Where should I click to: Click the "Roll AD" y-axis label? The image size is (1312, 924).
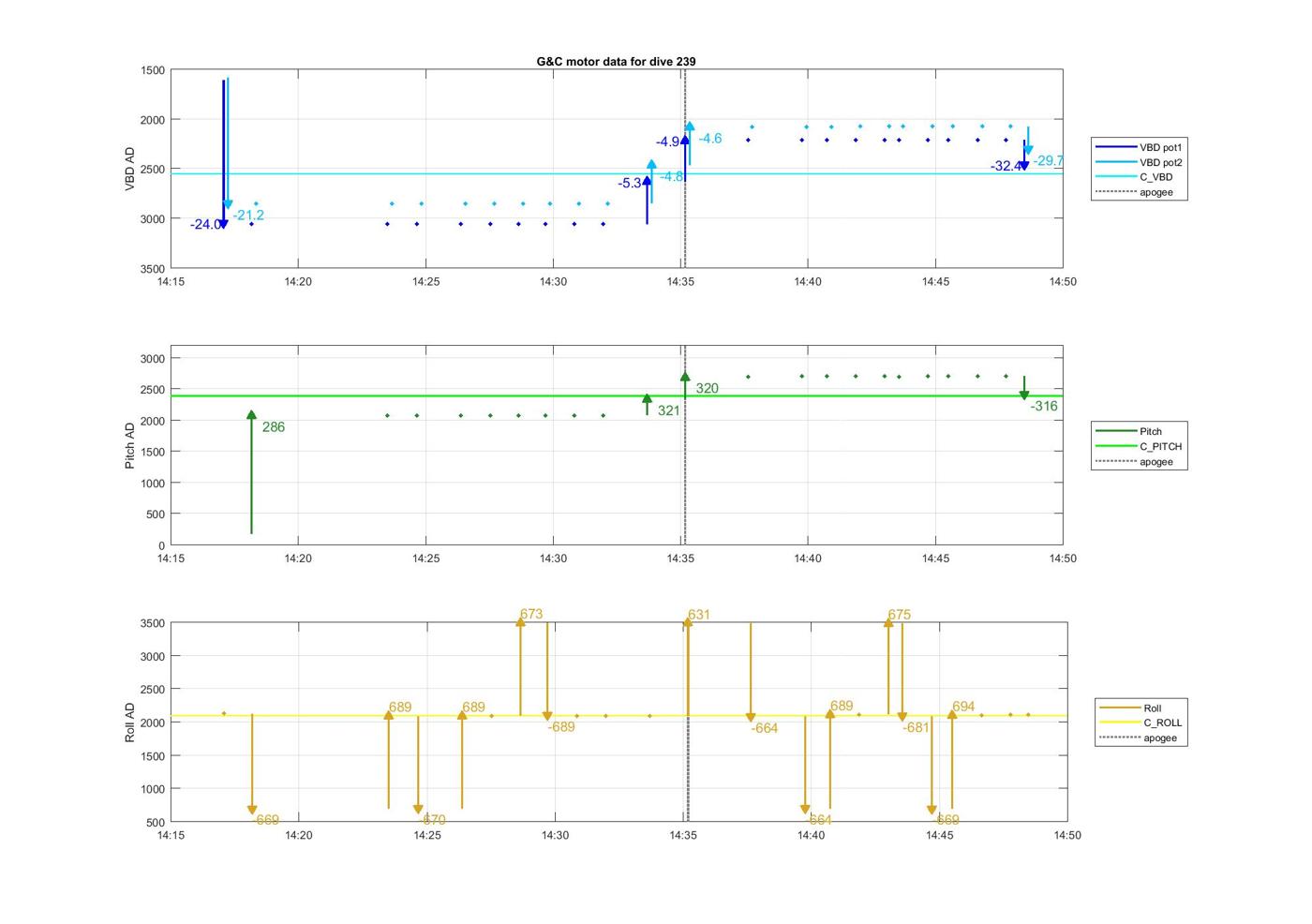click(130, 723)
